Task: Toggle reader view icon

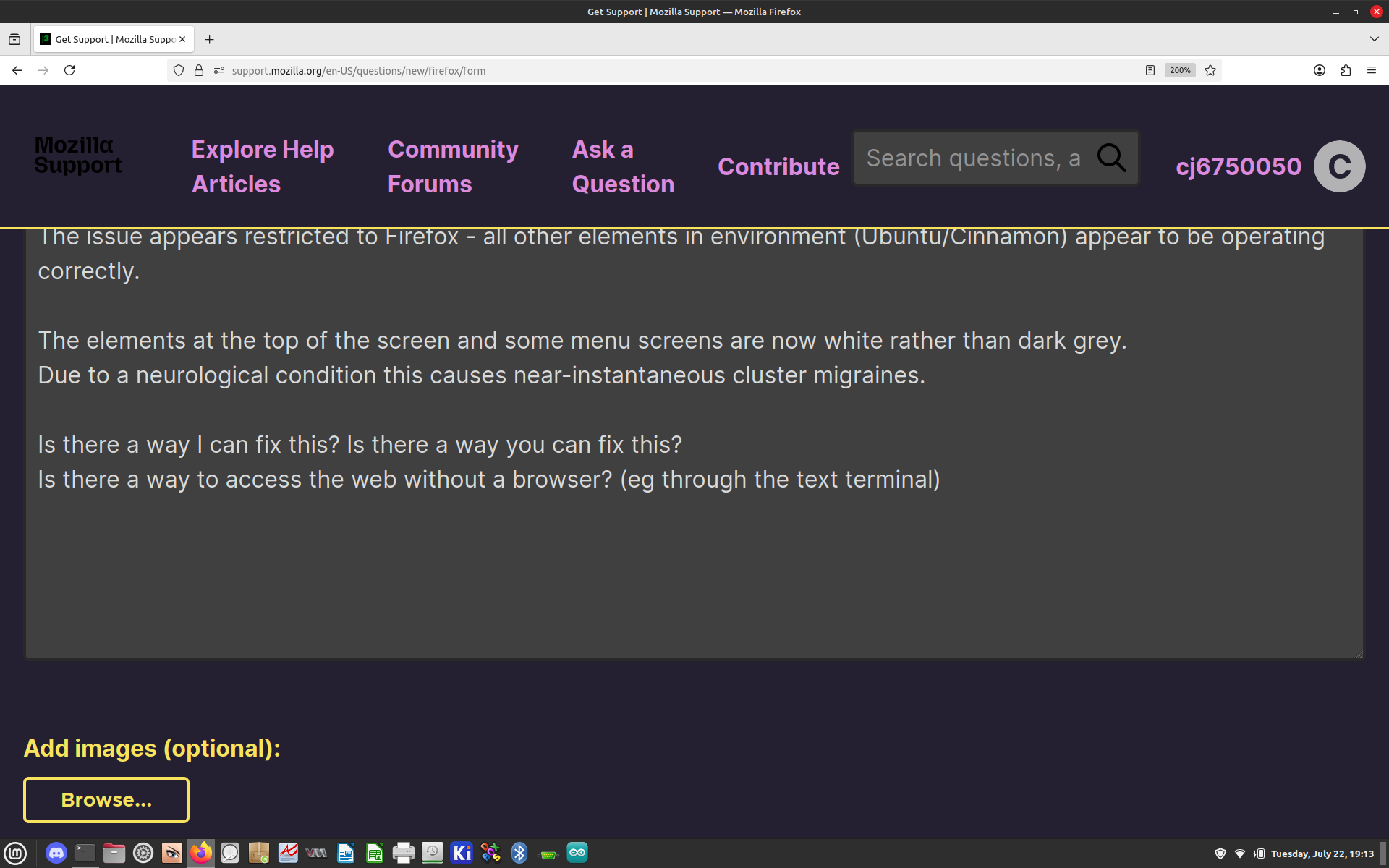Action: coord(1150,70)
